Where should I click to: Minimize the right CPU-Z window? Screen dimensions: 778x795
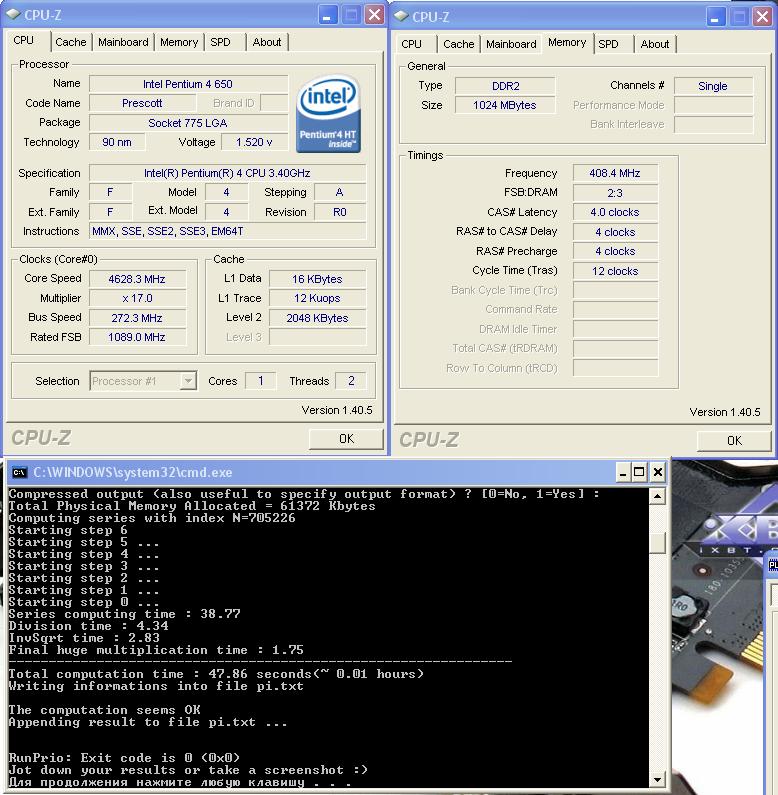click(715, 17)
